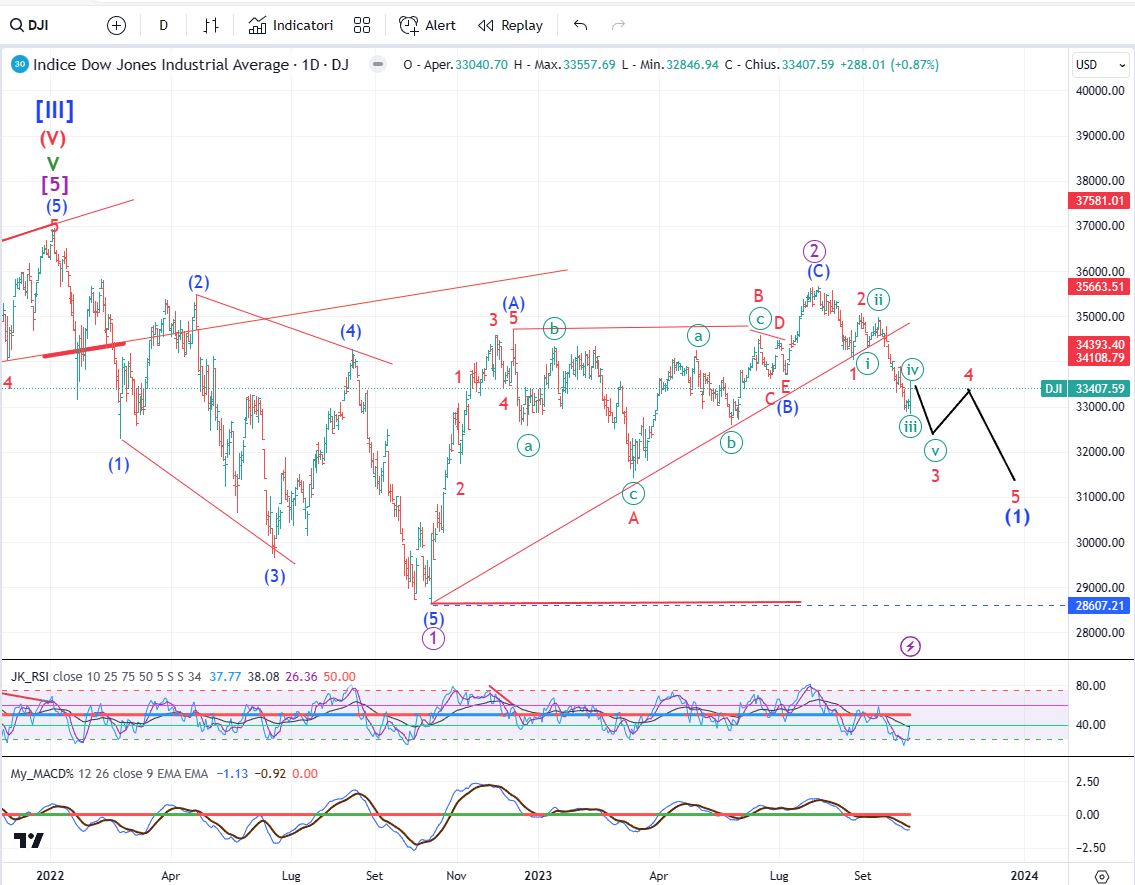Click the 2023 label on time axis
Image resolution: width=1135 pixels, height=885 pixels.
[538, 876]
